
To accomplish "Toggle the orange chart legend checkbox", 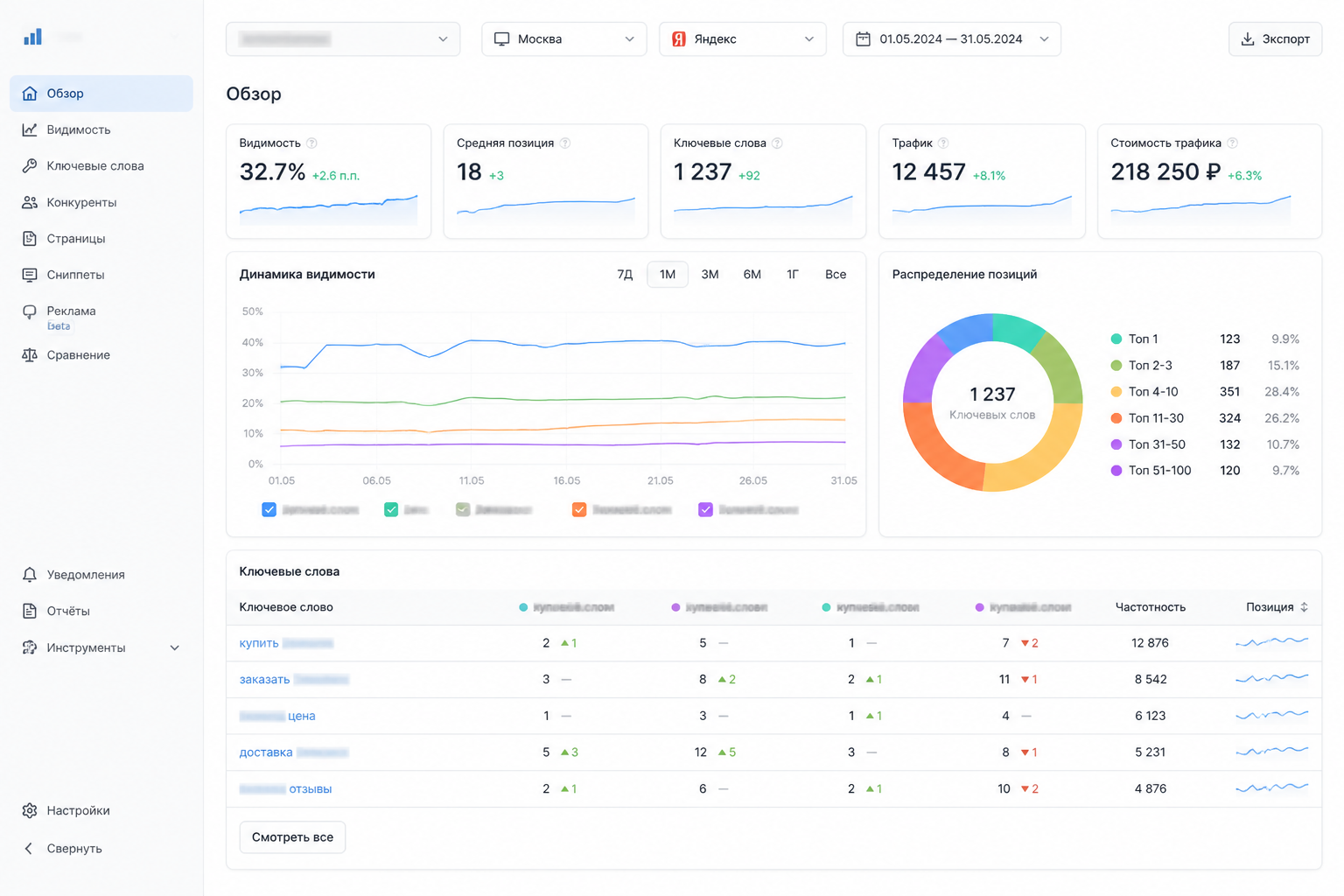I will tap(579, 509).
